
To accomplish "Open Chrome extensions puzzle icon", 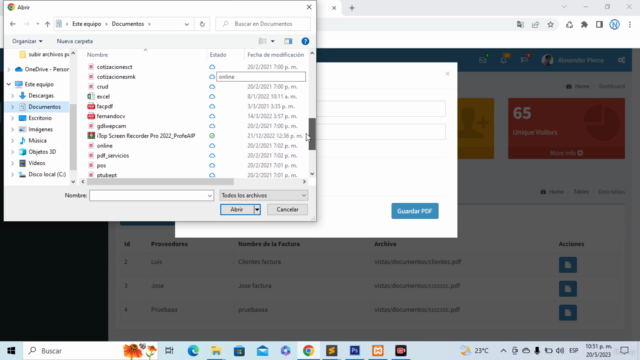I will coord(584,25).
